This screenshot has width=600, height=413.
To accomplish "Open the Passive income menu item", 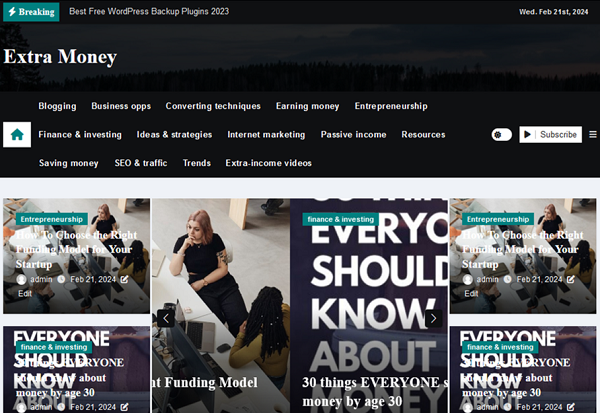I will 353,135.
